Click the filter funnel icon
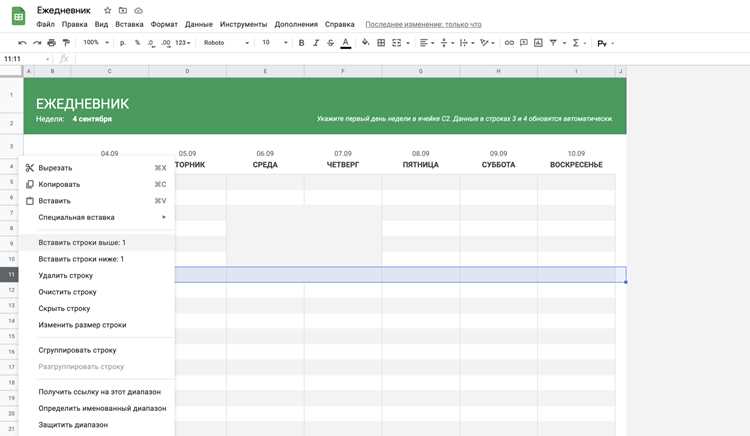The height and width of the screenshot is (436, 750). (x=553, y=43)
